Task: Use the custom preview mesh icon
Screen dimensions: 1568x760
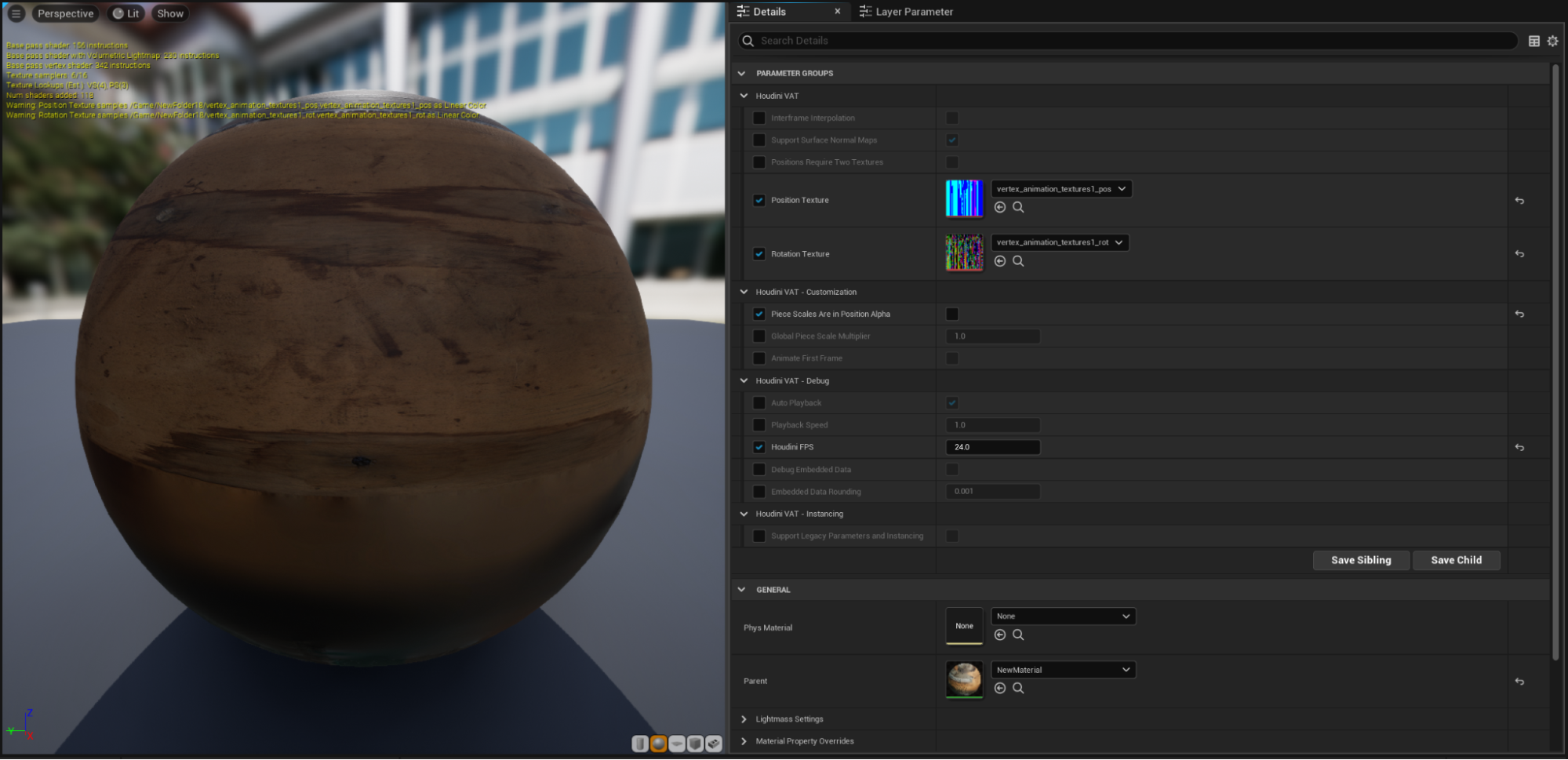Action: (x=714, y=744)
